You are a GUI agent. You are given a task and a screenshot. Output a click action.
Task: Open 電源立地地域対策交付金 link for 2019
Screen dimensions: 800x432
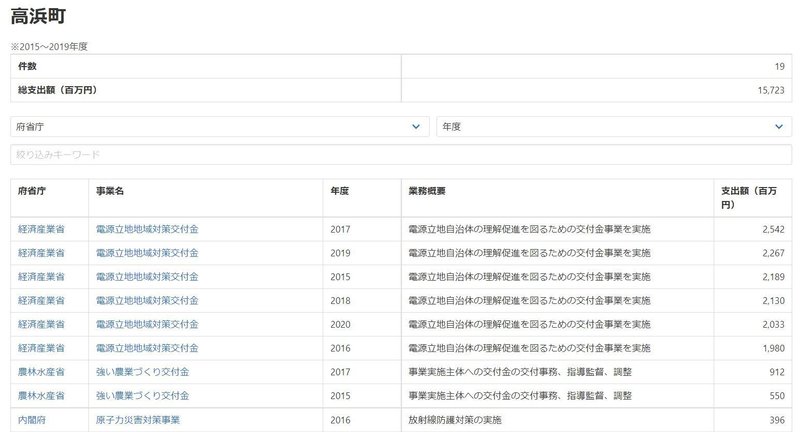pyautogui.click(x=147, y=253)
